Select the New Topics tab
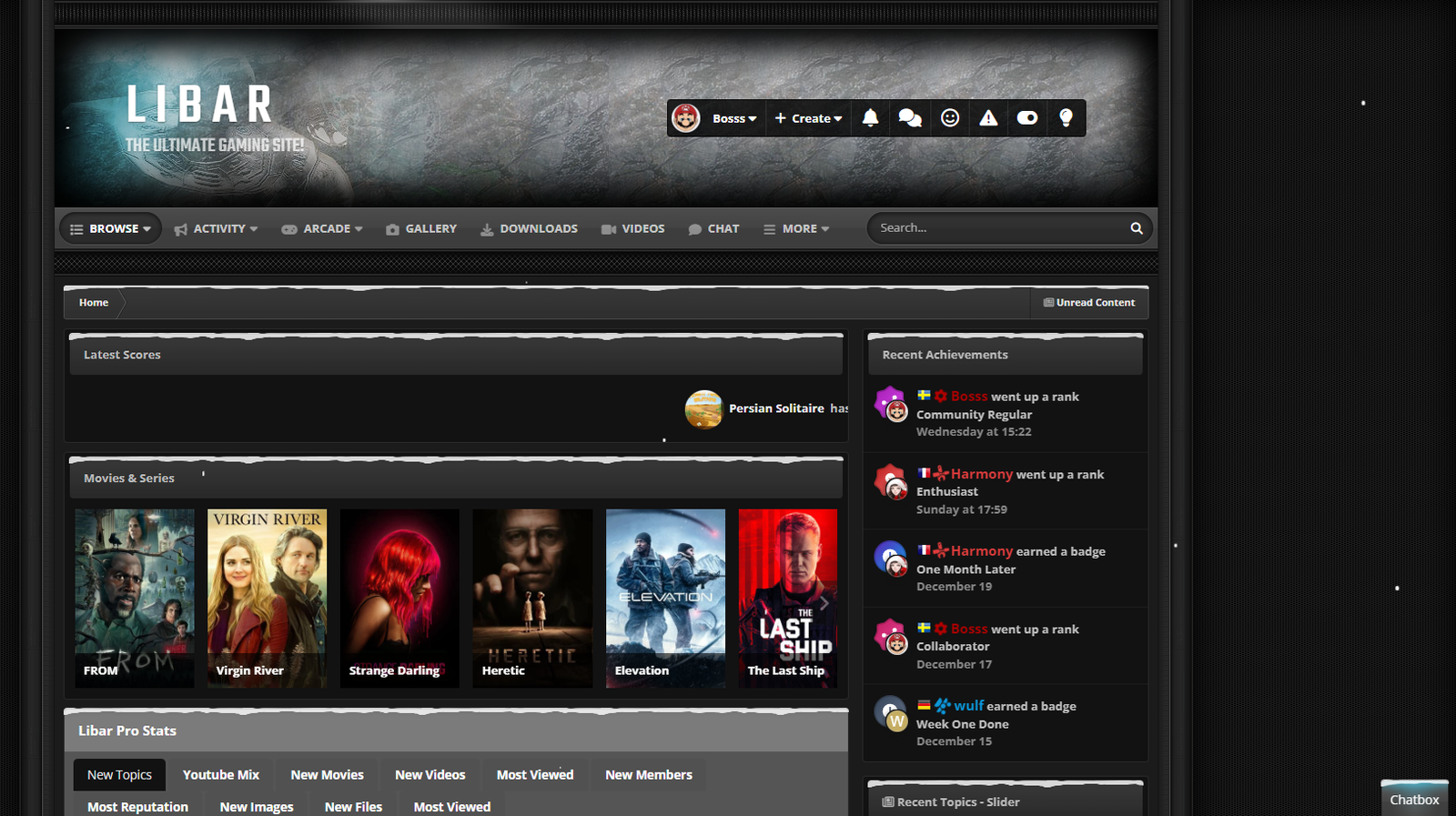The height and width of the screenshot is (816, 1456). tap(119, 775)
